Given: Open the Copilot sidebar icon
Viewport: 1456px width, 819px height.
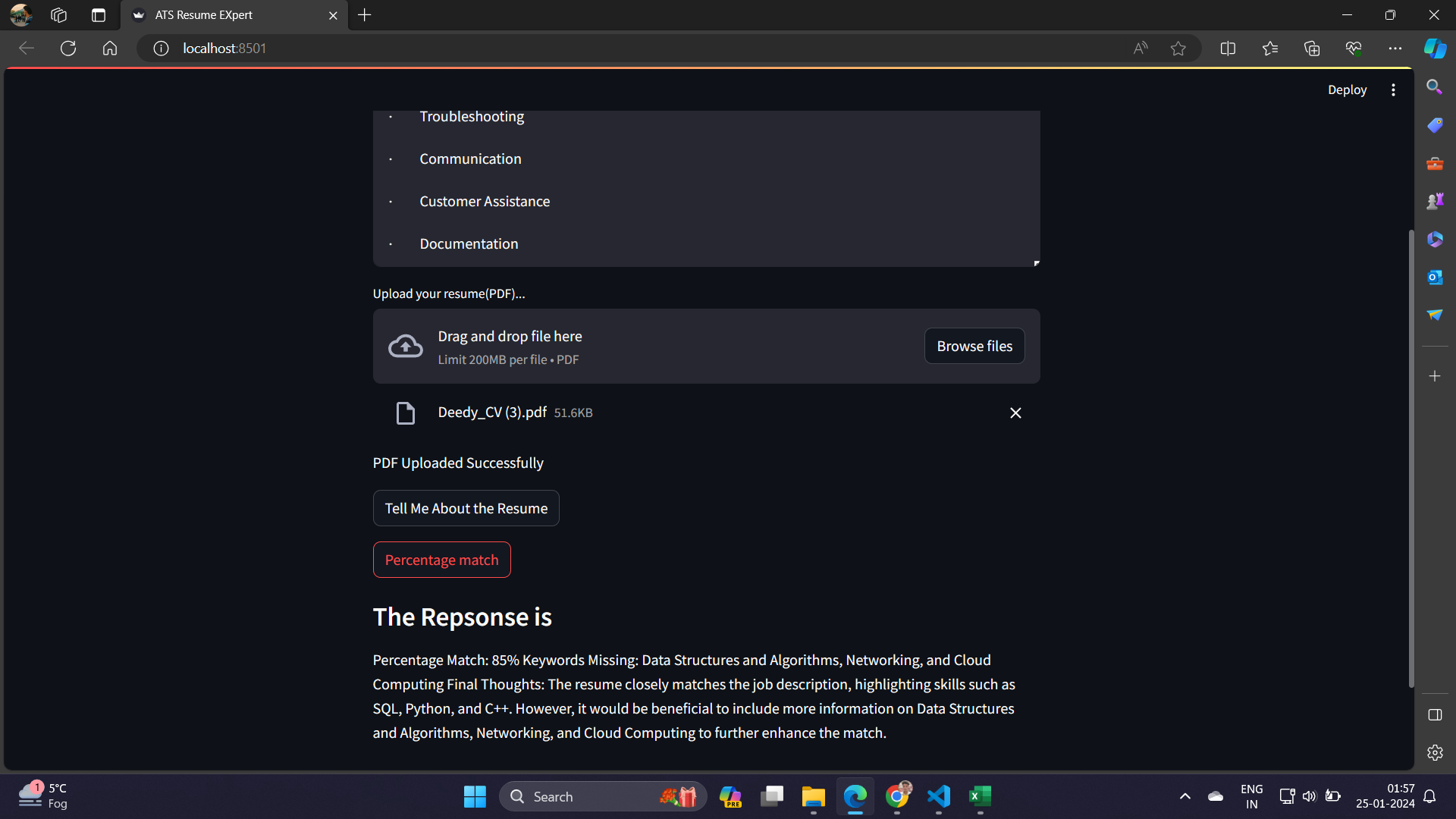Looking at the screenshot, I should pyautogui.click(x=1434, y=49).
